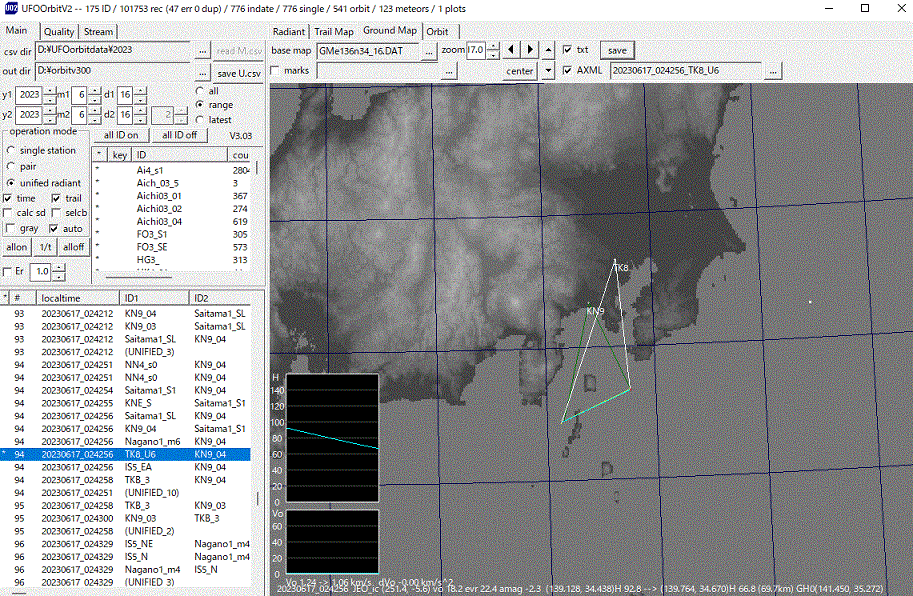913x596 pixels.
Task: Click the pan right arrow button
Action: (x=531, y=50)
